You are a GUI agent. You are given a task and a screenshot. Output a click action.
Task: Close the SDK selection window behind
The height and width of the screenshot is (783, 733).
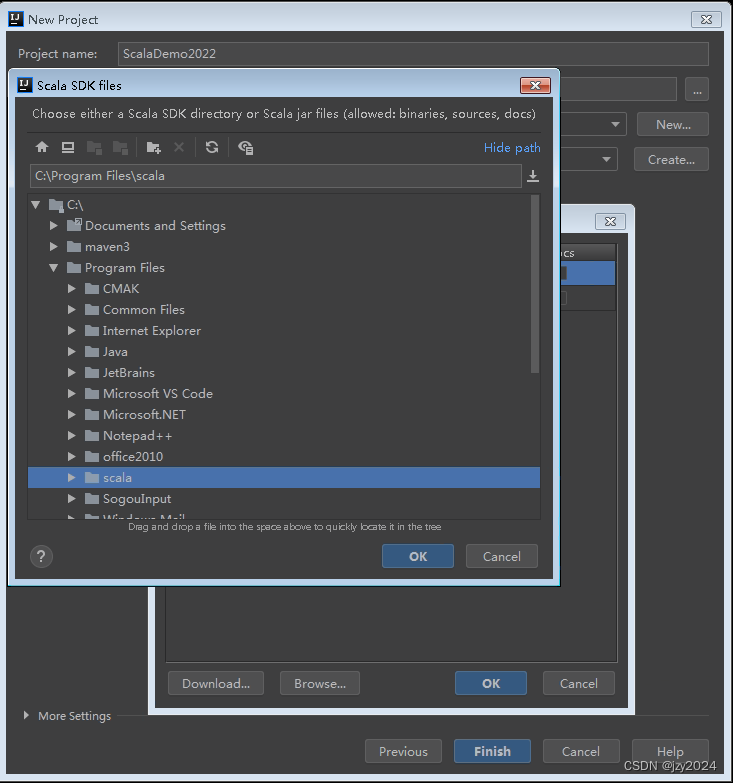tap(610, 221)
